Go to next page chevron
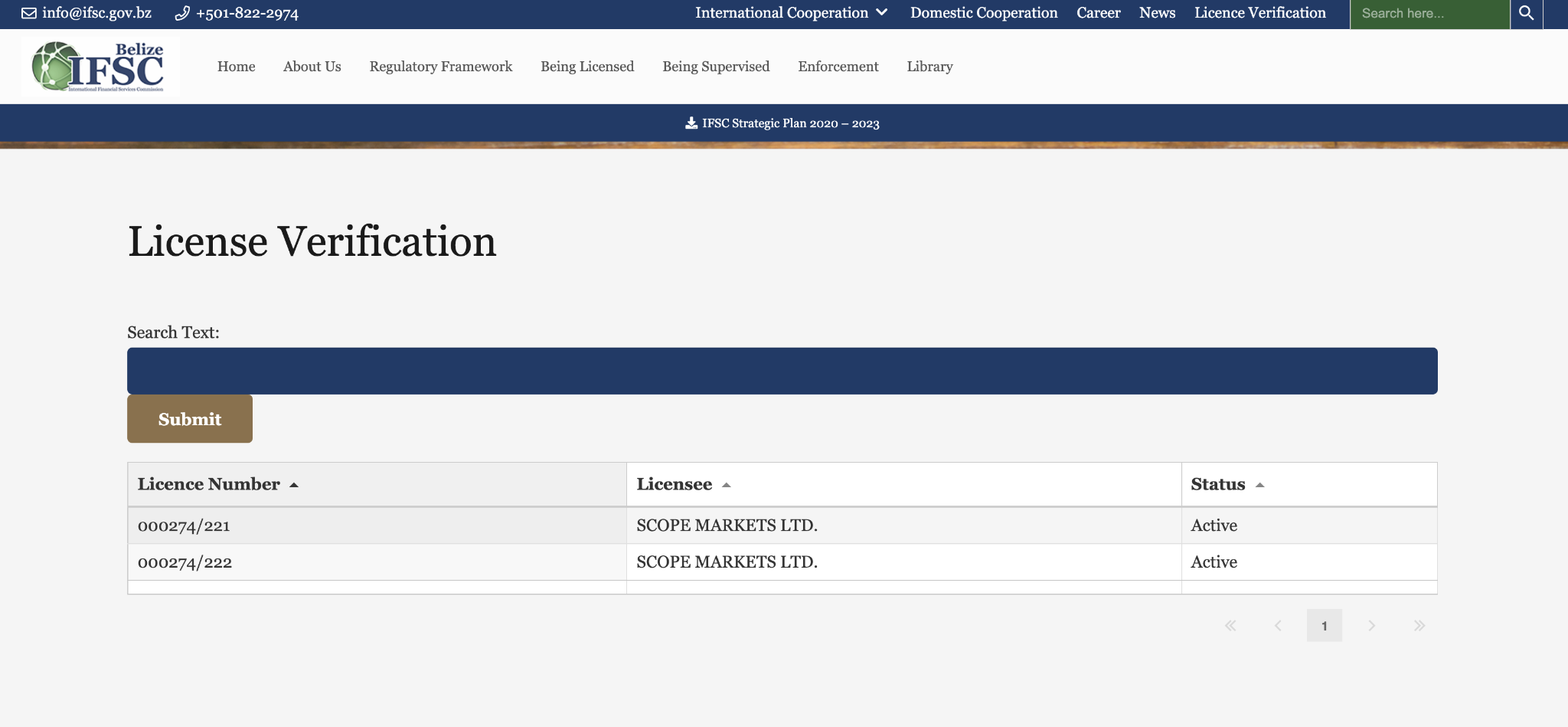Image resolution: width=1568 pixels, height=727 pixels. pyautogui.click(x=1372, y=626)
